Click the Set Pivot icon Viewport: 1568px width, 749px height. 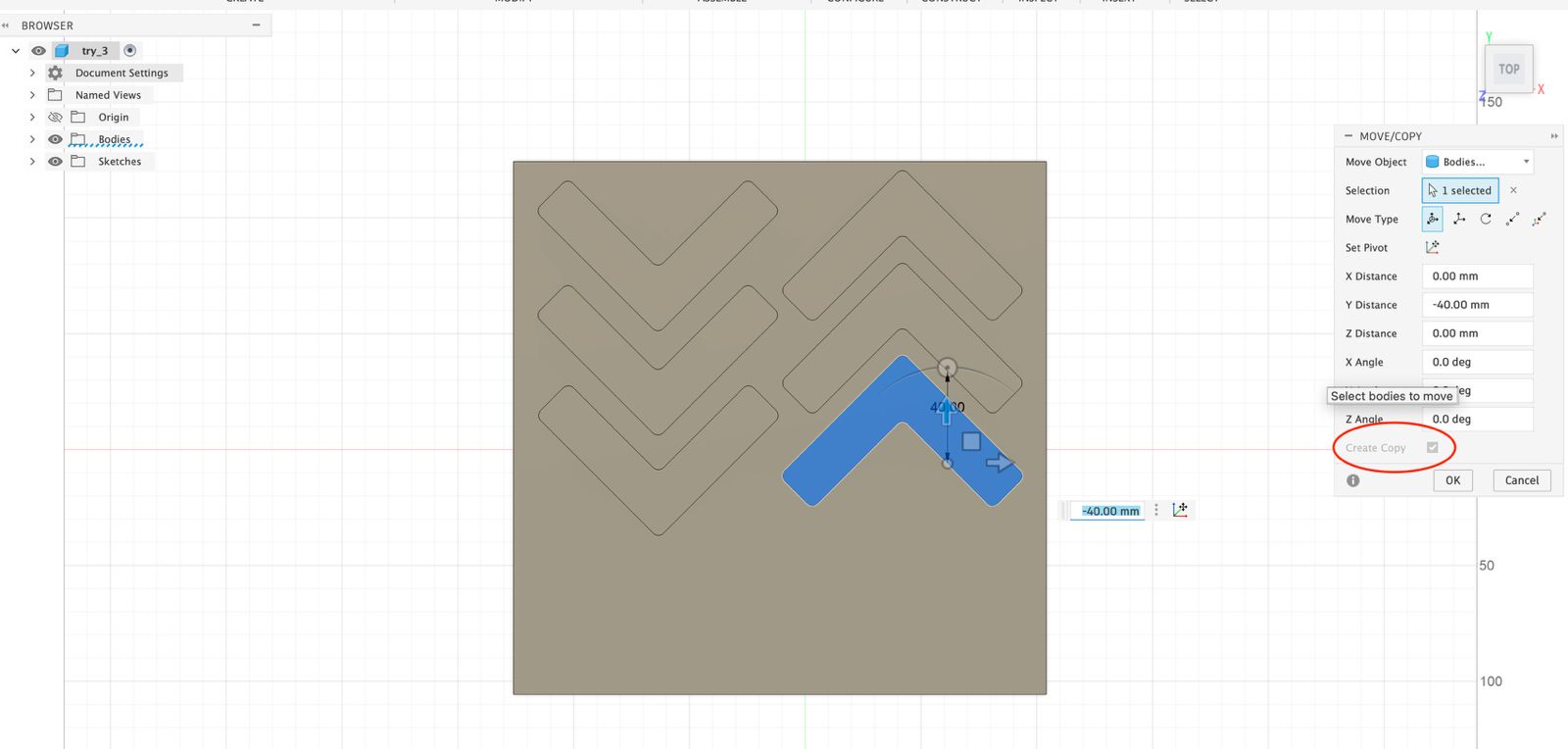1433,247
